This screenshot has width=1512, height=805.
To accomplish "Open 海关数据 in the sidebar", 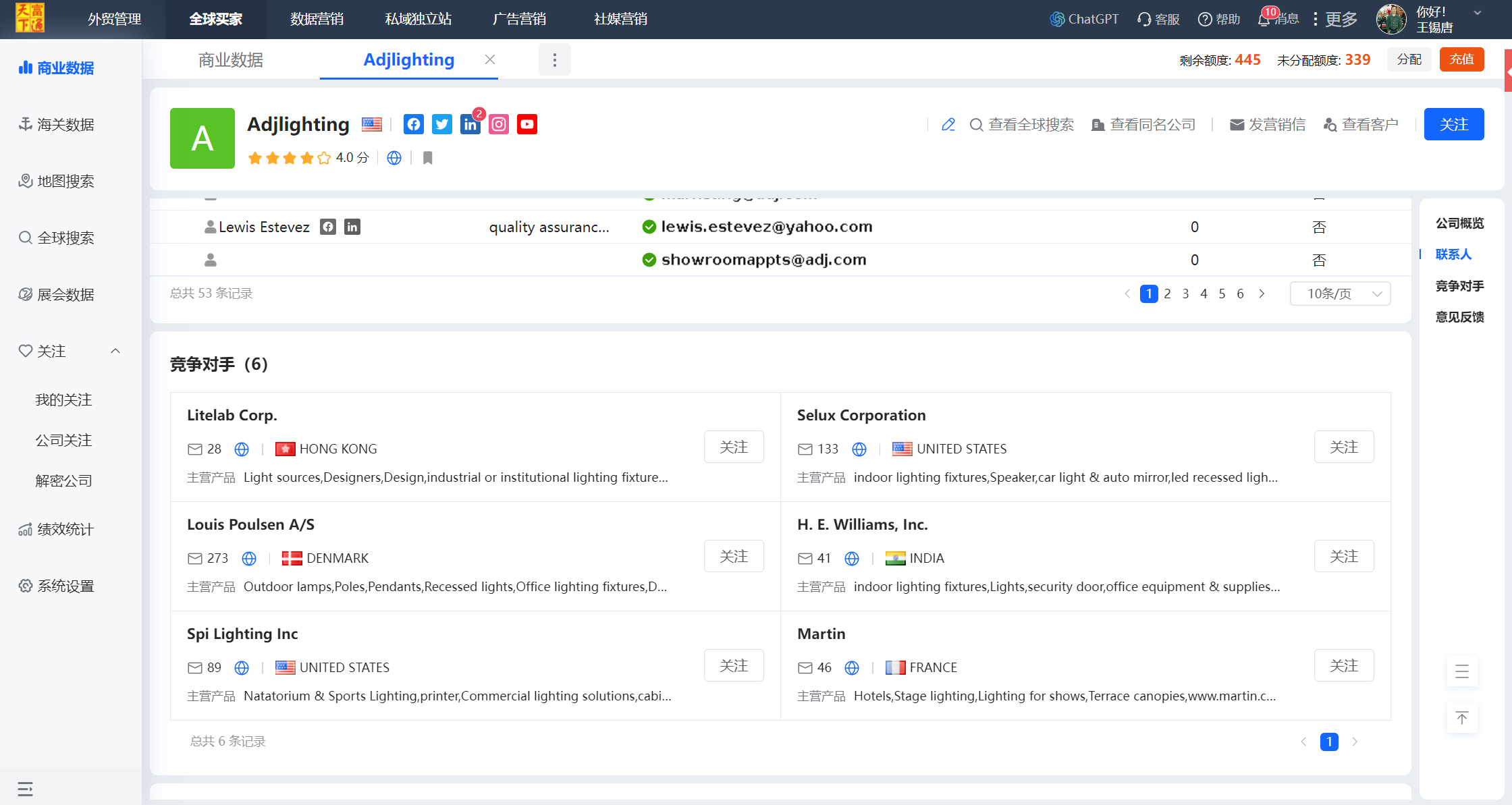I will pyautogui.click(x=57, y=124).
